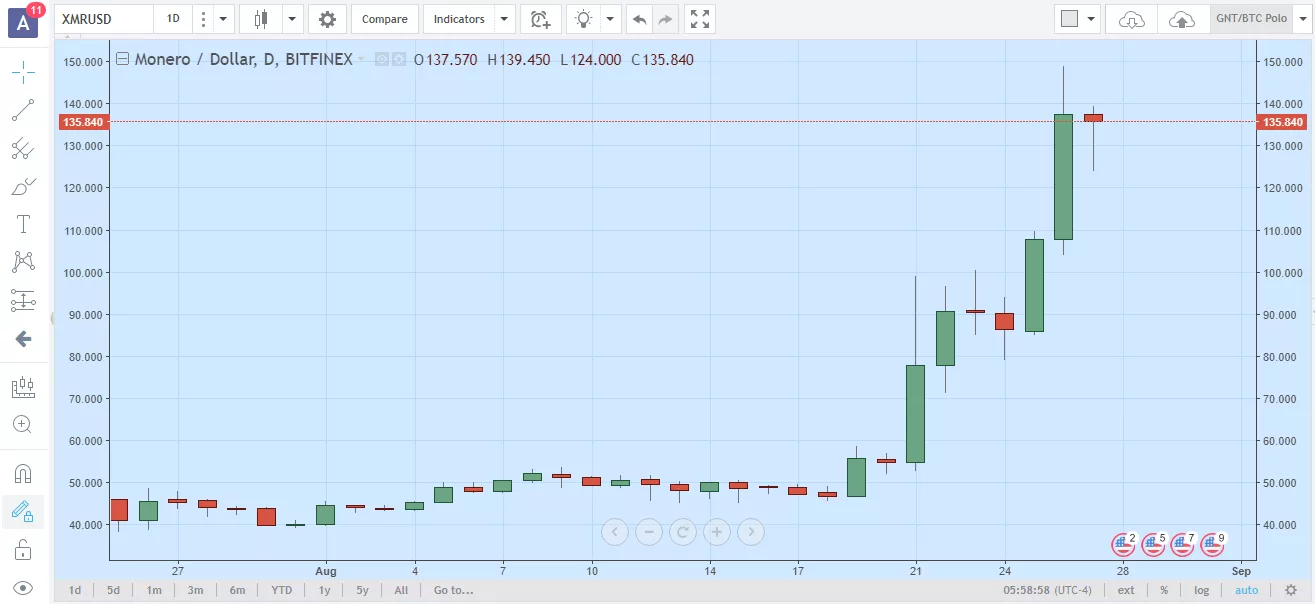Click the Go to... date button
The height and width of the screenshot is (604, 1315).
pyautogui.click(x=453, y=590)
